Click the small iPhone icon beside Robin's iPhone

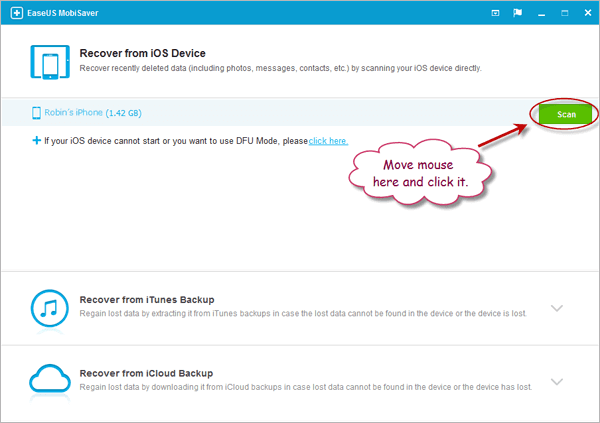coord(37,113)
